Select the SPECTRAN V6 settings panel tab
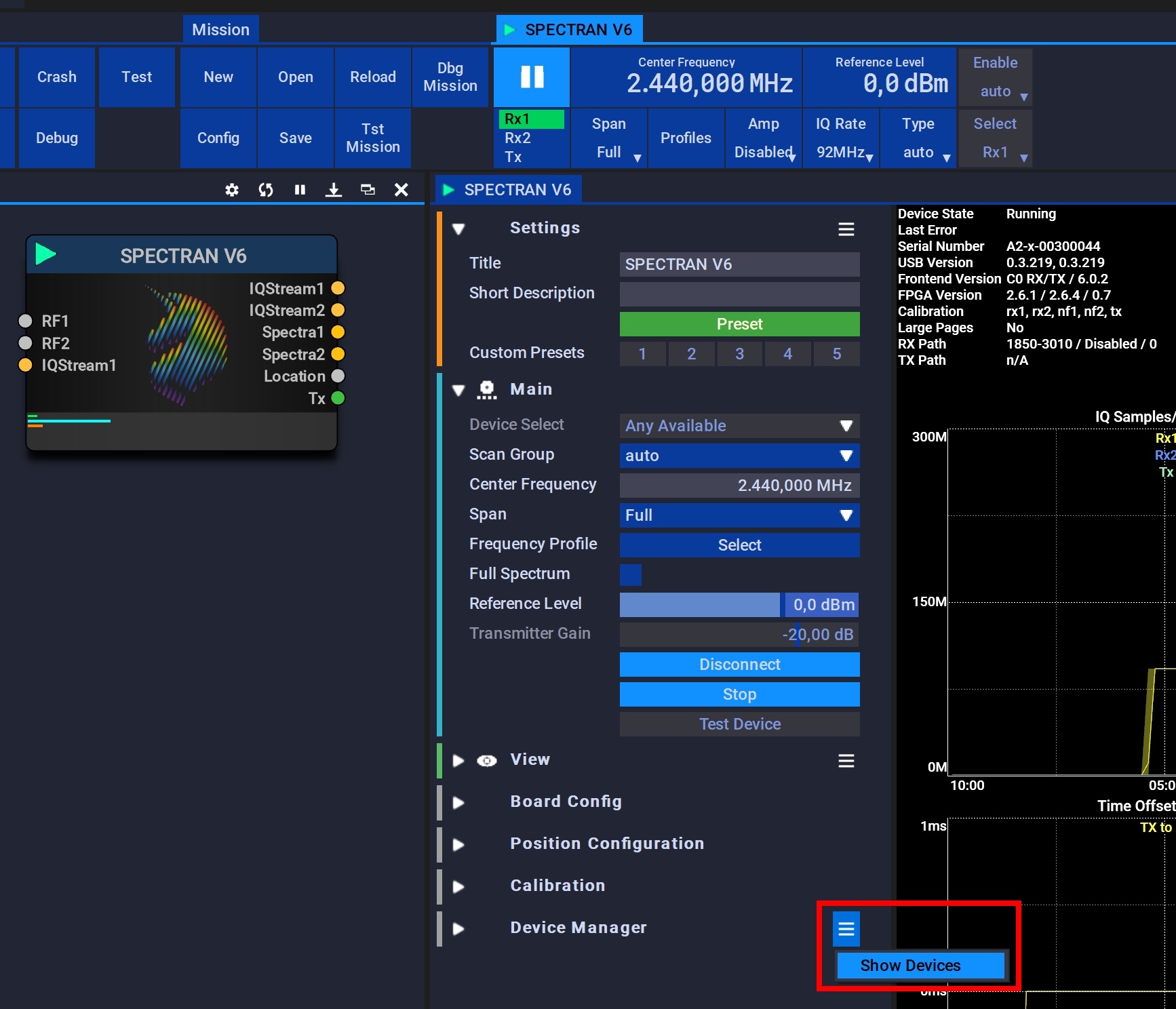Screen dimensions: 1176x1009 (x=509, y=190)
